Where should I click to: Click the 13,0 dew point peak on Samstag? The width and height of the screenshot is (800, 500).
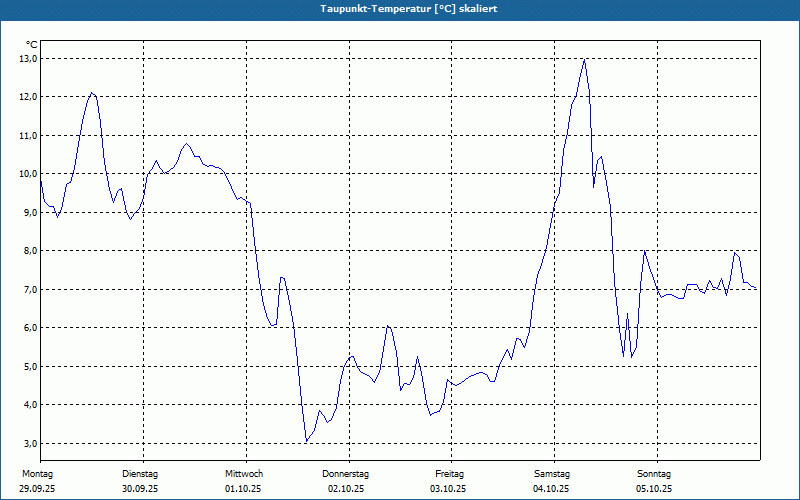[584, 60]
